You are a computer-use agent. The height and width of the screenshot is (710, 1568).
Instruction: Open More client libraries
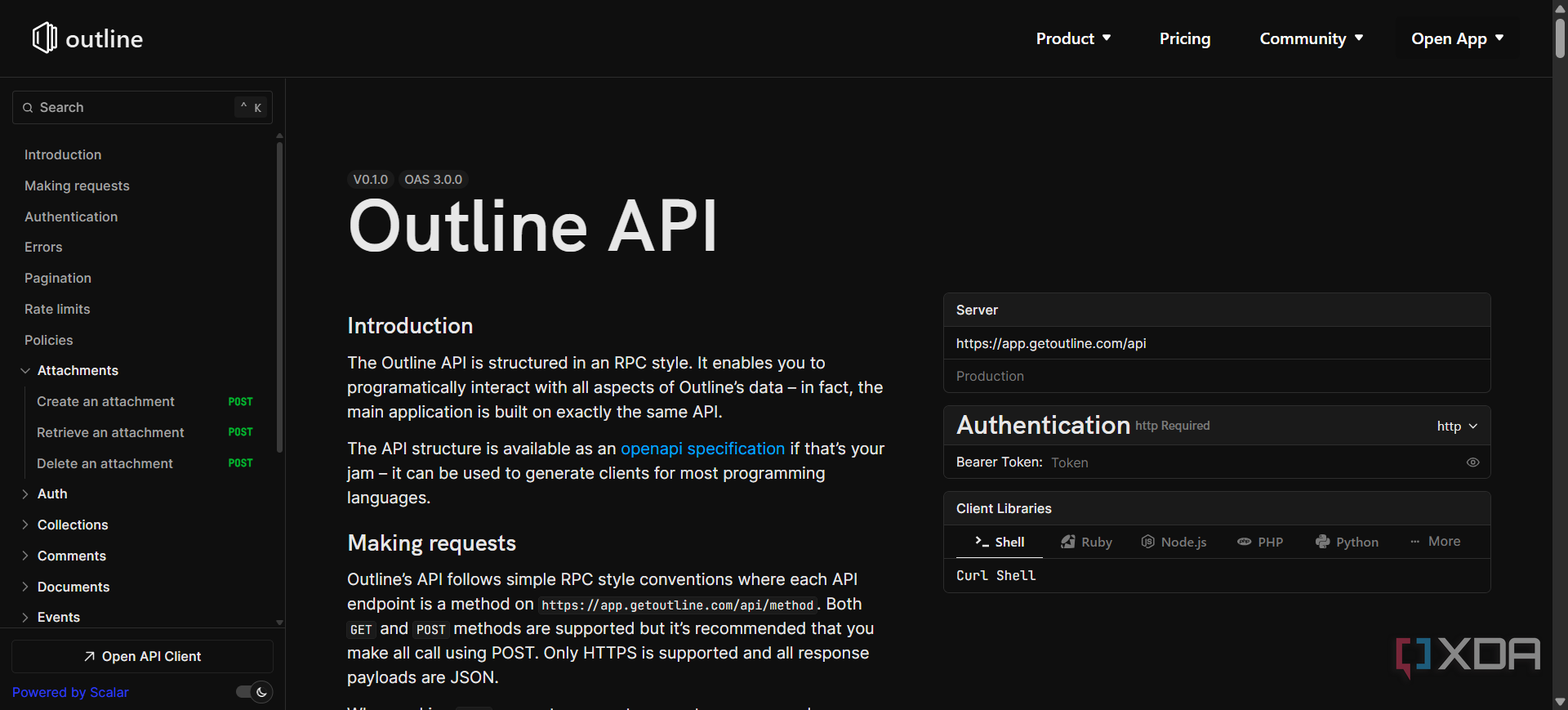(x=1435, y=542)
